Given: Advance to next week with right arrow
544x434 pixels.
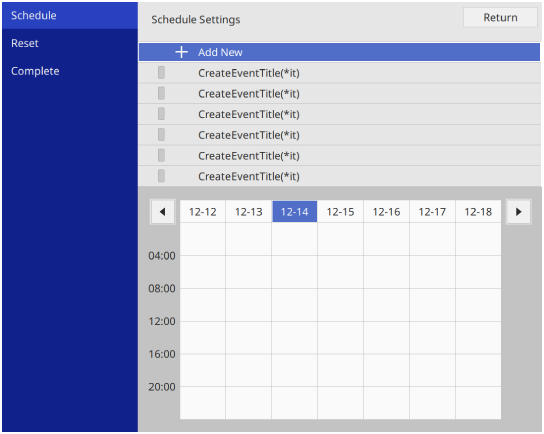Looking at the screenshot, I should (518, 212).
